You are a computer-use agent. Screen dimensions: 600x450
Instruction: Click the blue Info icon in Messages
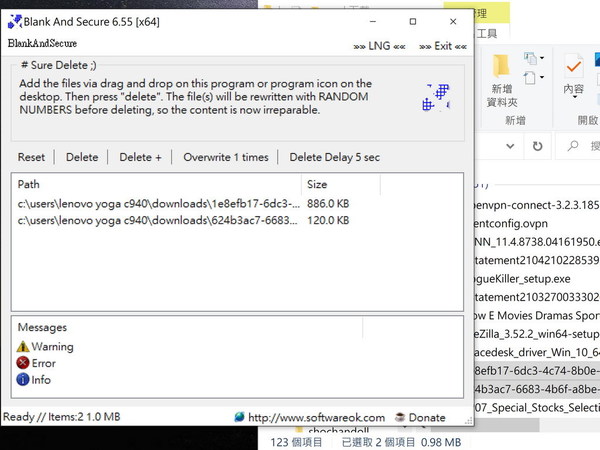[x=23, y=380]
